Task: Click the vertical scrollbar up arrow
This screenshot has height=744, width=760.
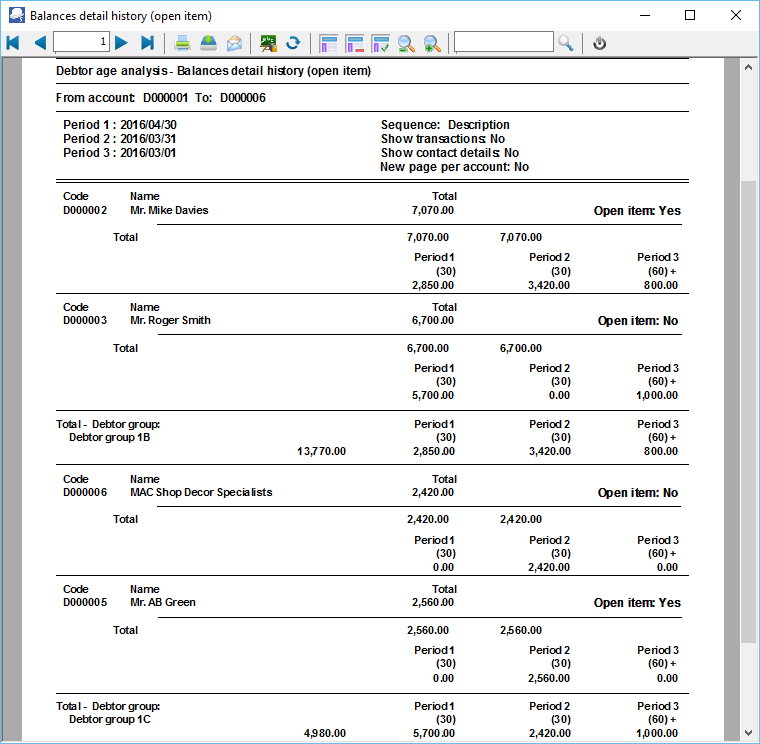Action: coord(749,67)
